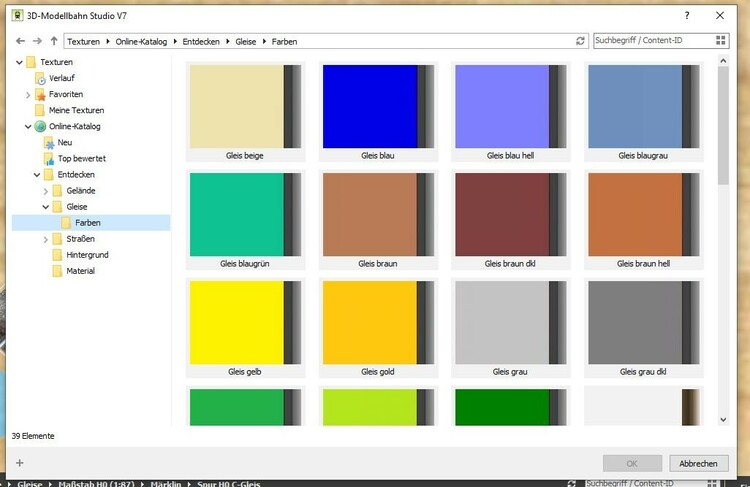Collapse the Gleise tree folder
The width and height of the screenshot is (750, 487).
(45, 206)
